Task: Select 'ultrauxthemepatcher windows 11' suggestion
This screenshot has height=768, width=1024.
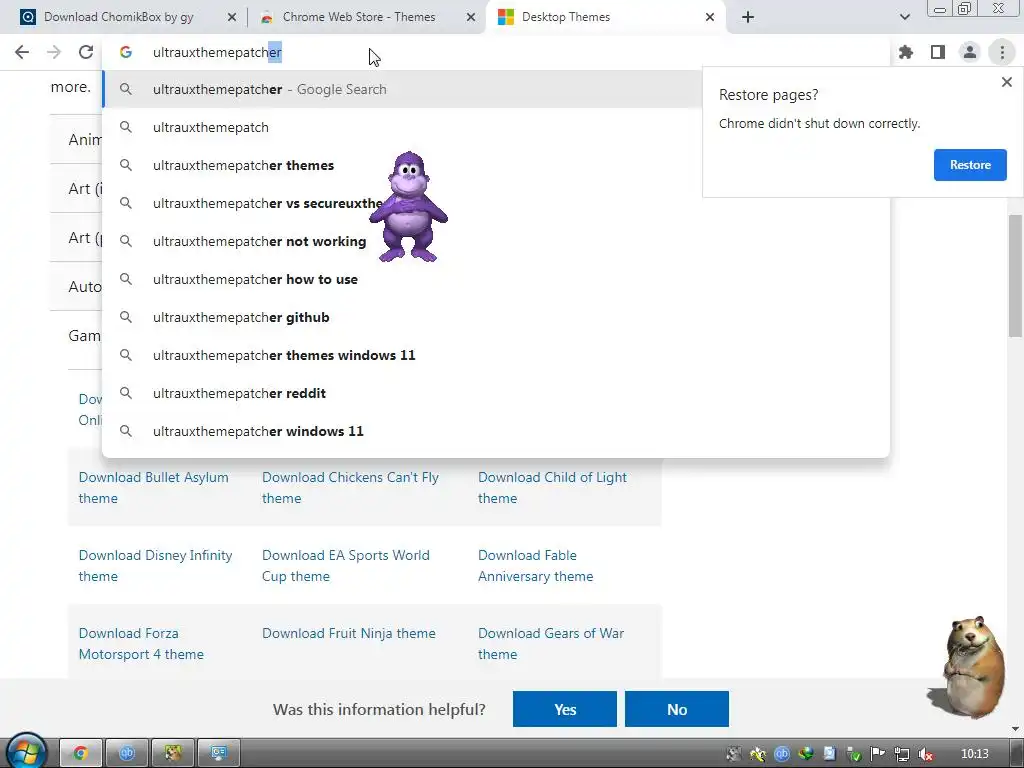Action: [x=496, y=431]
